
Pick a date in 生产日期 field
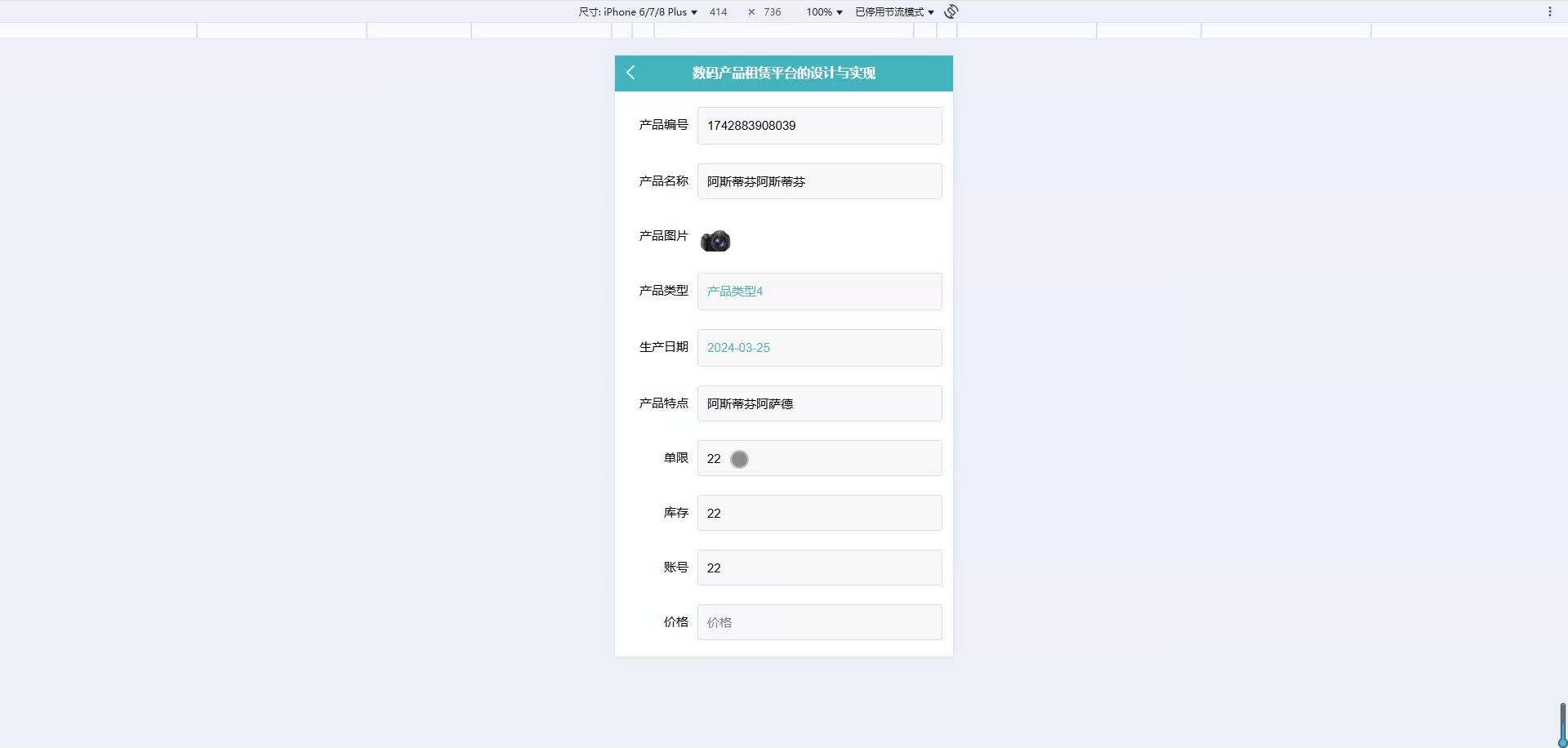point(819,348)
